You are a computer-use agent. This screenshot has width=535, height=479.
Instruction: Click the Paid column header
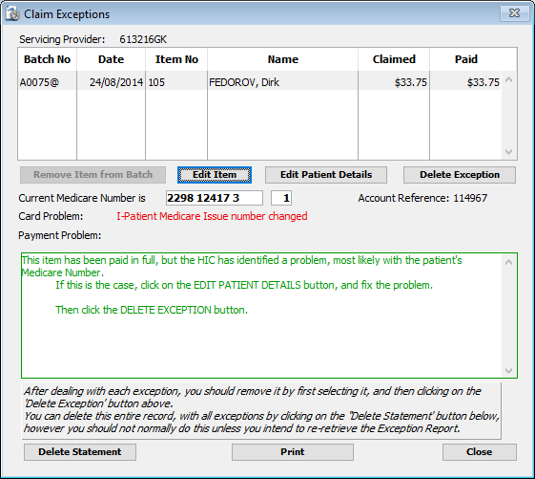click(x=466, y=59)
